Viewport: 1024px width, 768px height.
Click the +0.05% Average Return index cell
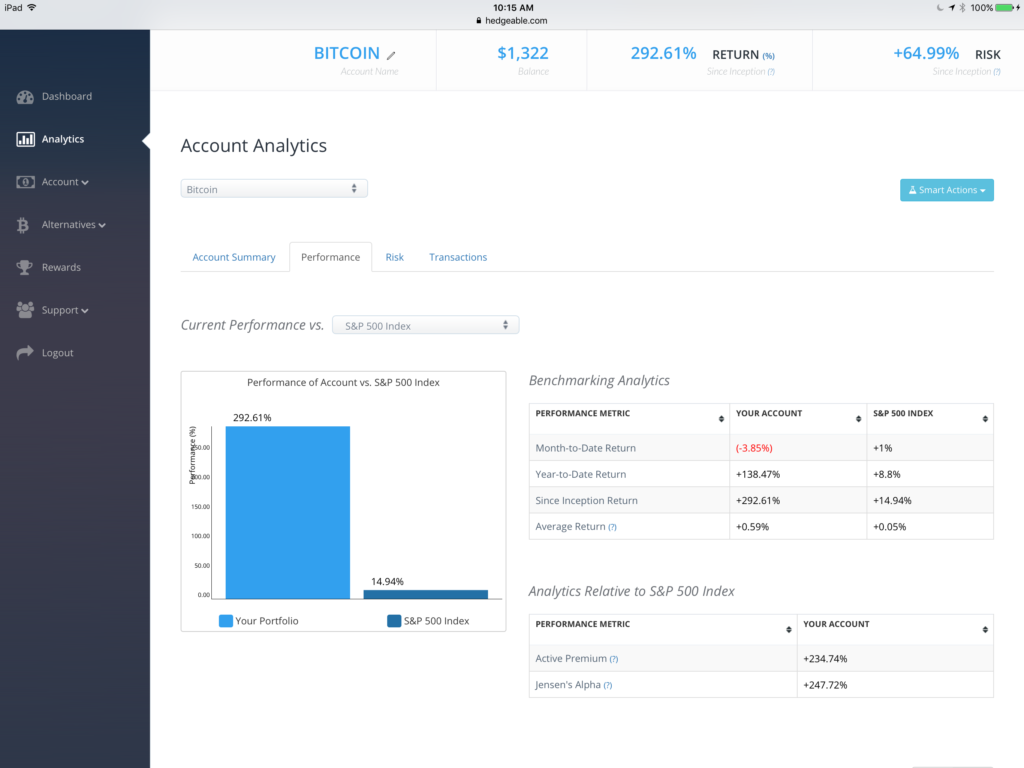point(889,526)
